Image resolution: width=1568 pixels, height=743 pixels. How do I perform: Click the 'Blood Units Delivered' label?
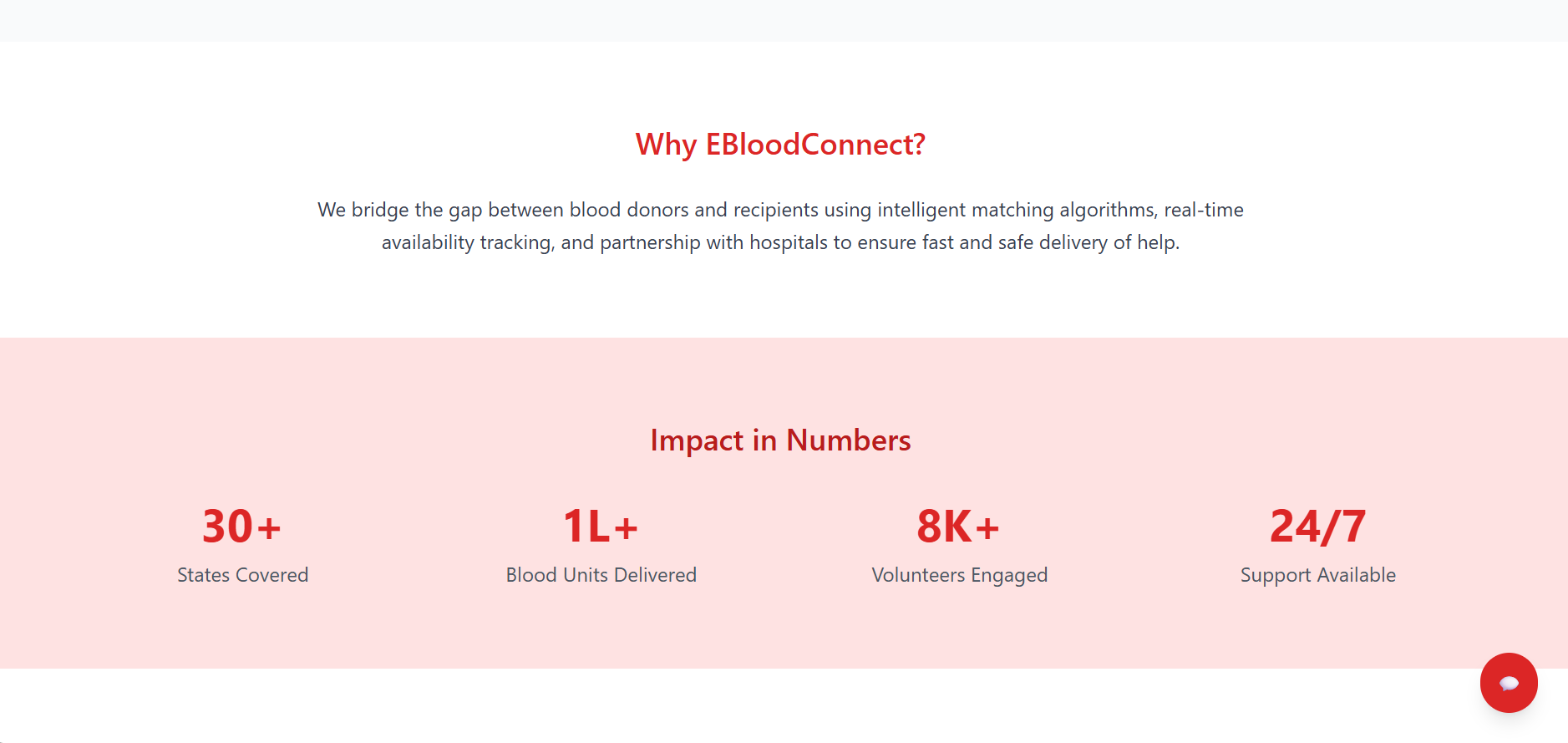pos(601,575)
